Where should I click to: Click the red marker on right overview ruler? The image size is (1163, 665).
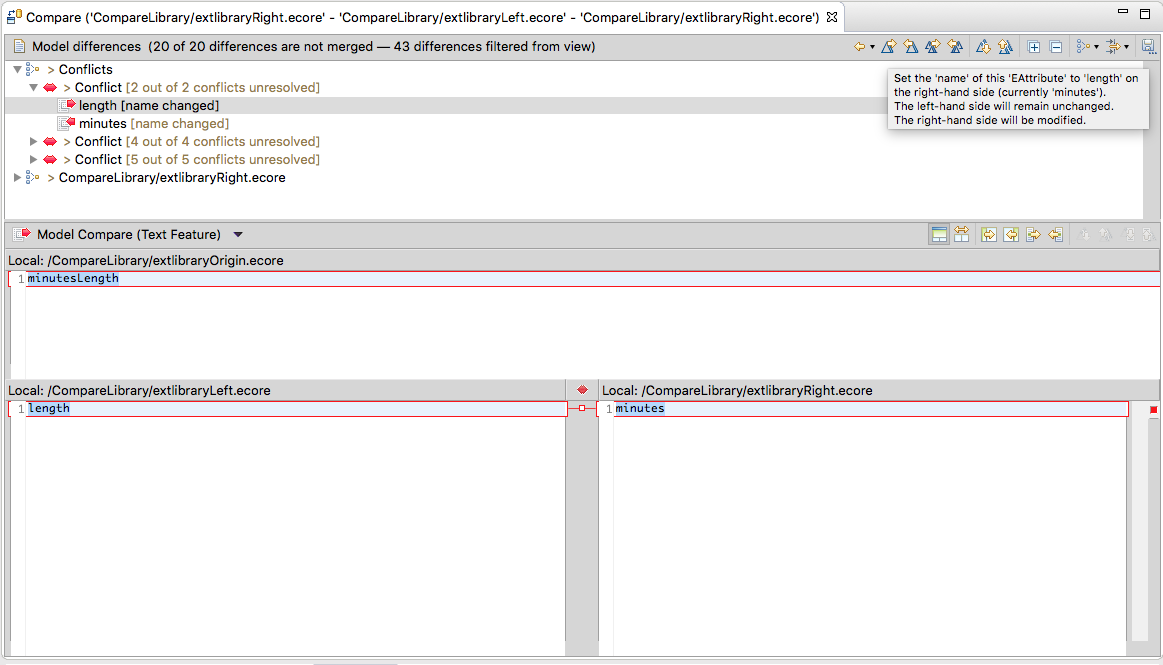coord(1153,409)
